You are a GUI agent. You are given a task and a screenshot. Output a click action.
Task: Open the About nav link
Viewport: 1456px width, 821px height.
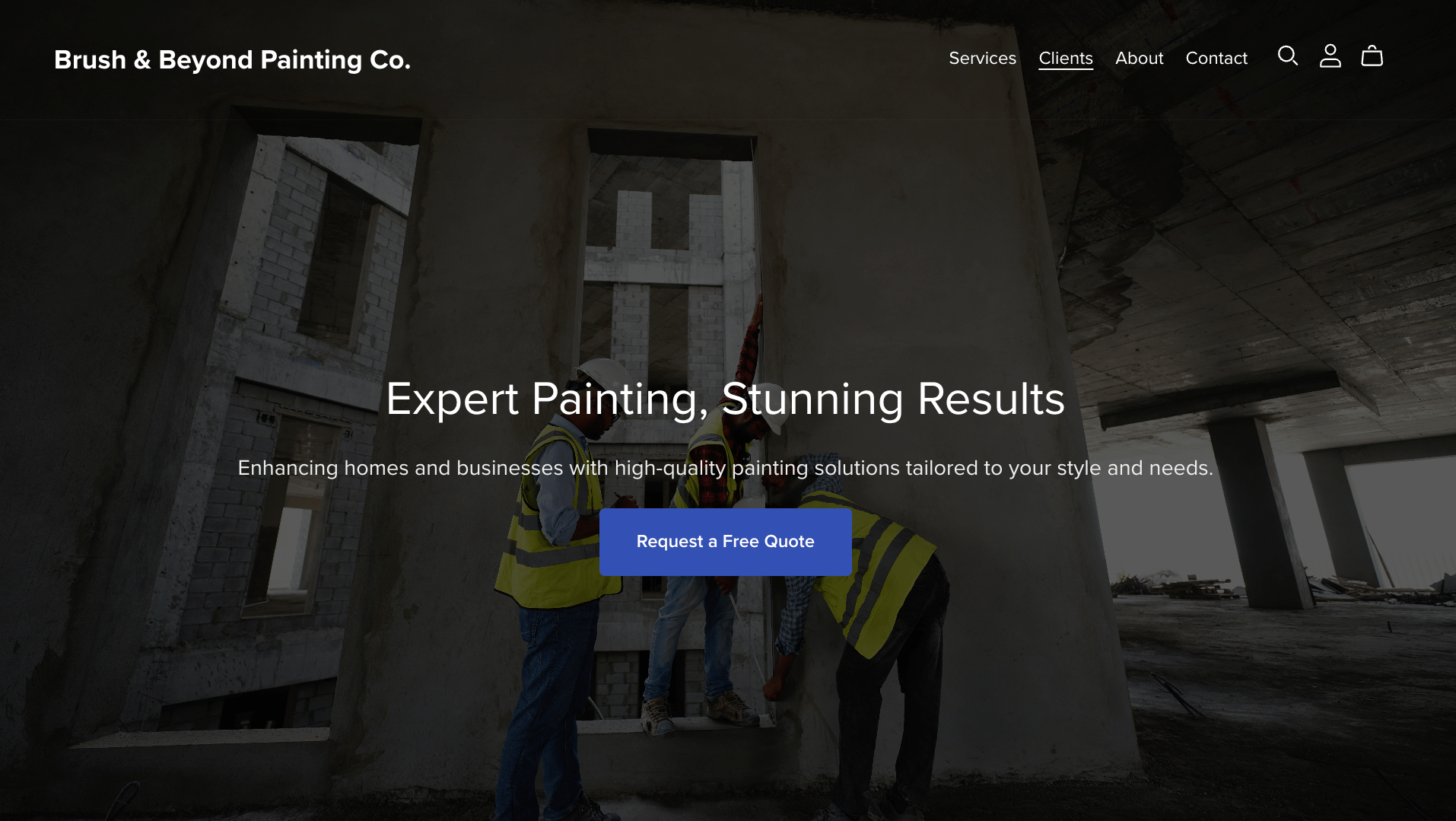tap(1139, 59)
